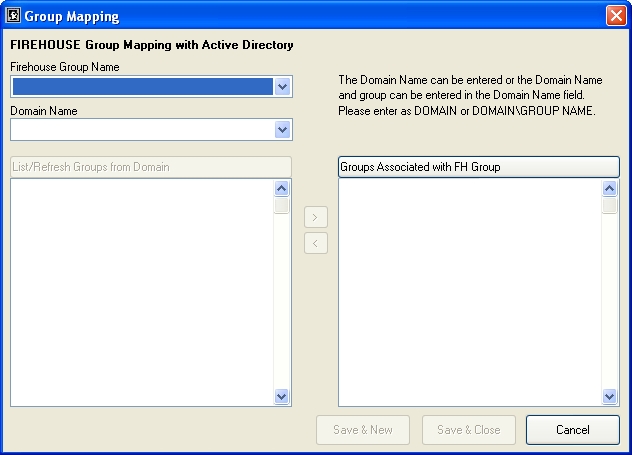Click the Groups Associated with FH Group header
This screenshot has height=455, width=632.
point(478,167)
